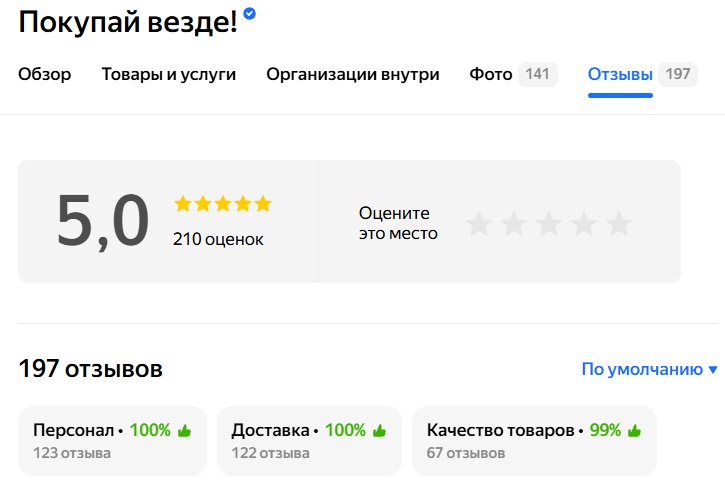Click thumbs-up icon on Качество товаров chip

click(634, 431)
